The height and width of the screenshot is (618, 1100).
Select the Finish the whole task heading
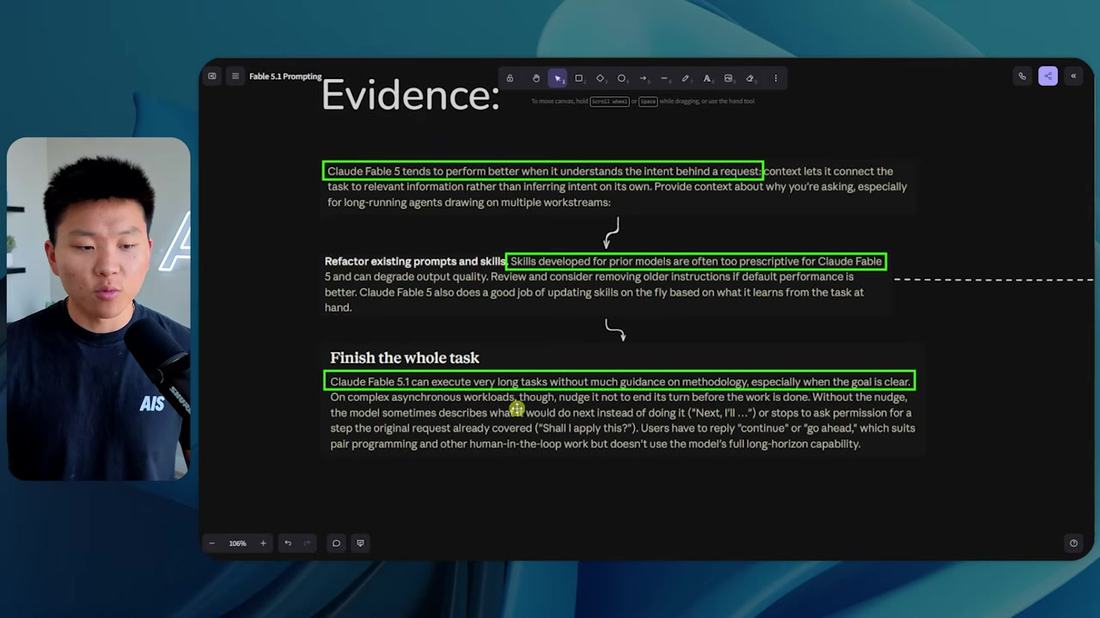point(405,358)
